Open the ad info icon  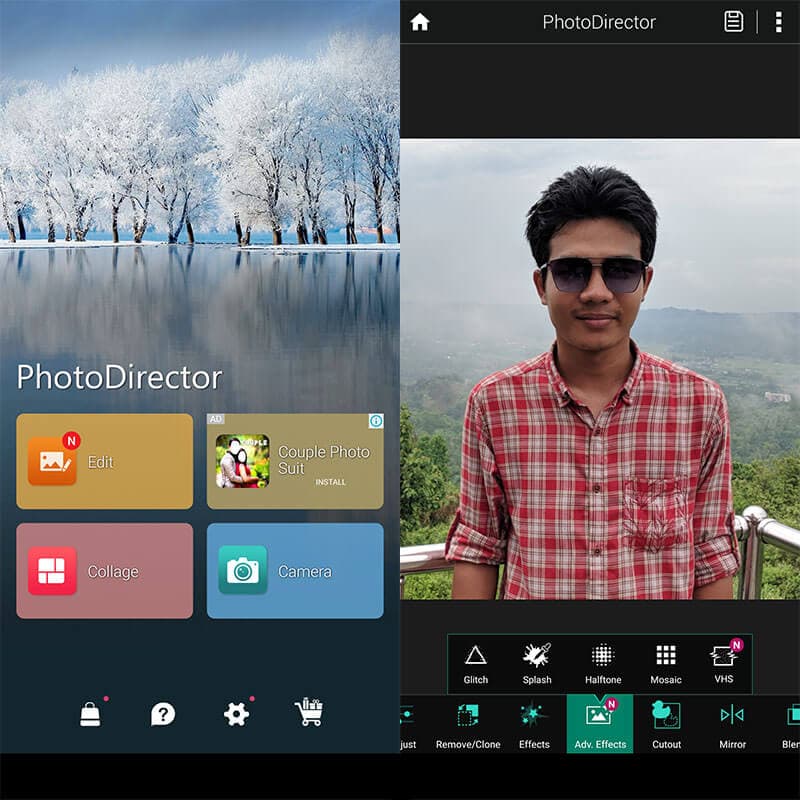[376, 421]
